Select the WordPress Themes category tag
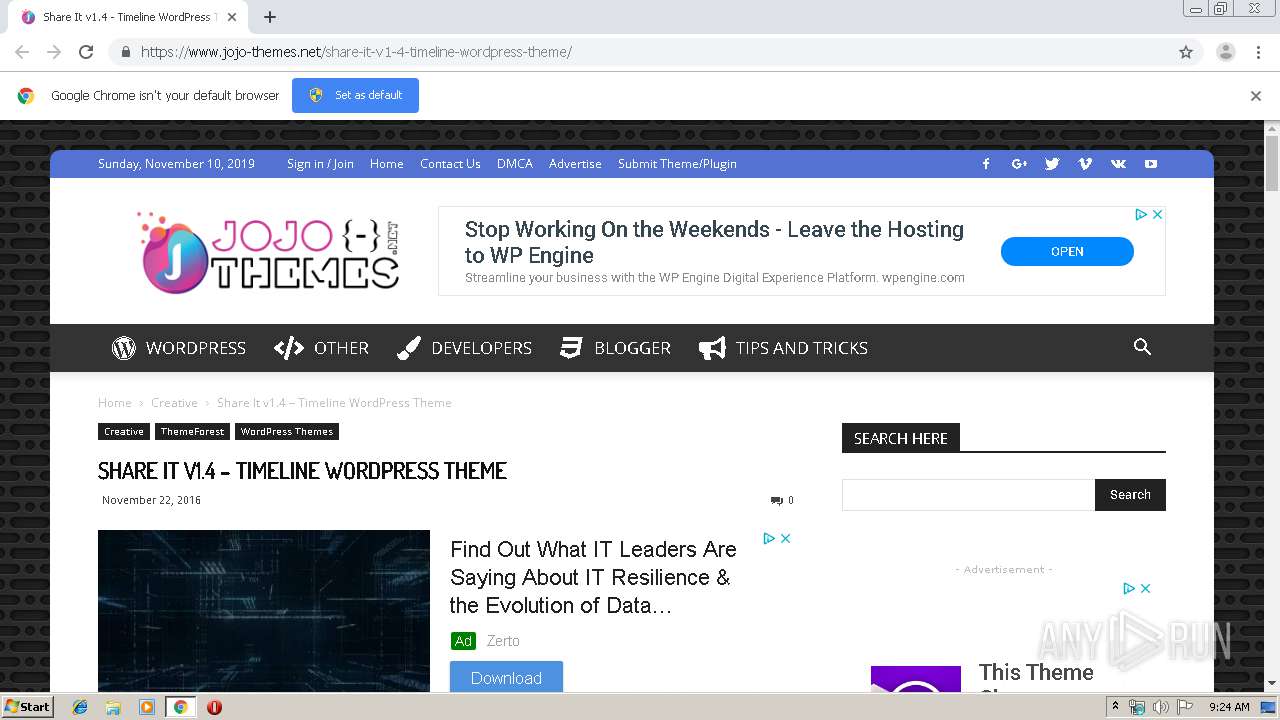1280x720 pixels. click(287, 432)
